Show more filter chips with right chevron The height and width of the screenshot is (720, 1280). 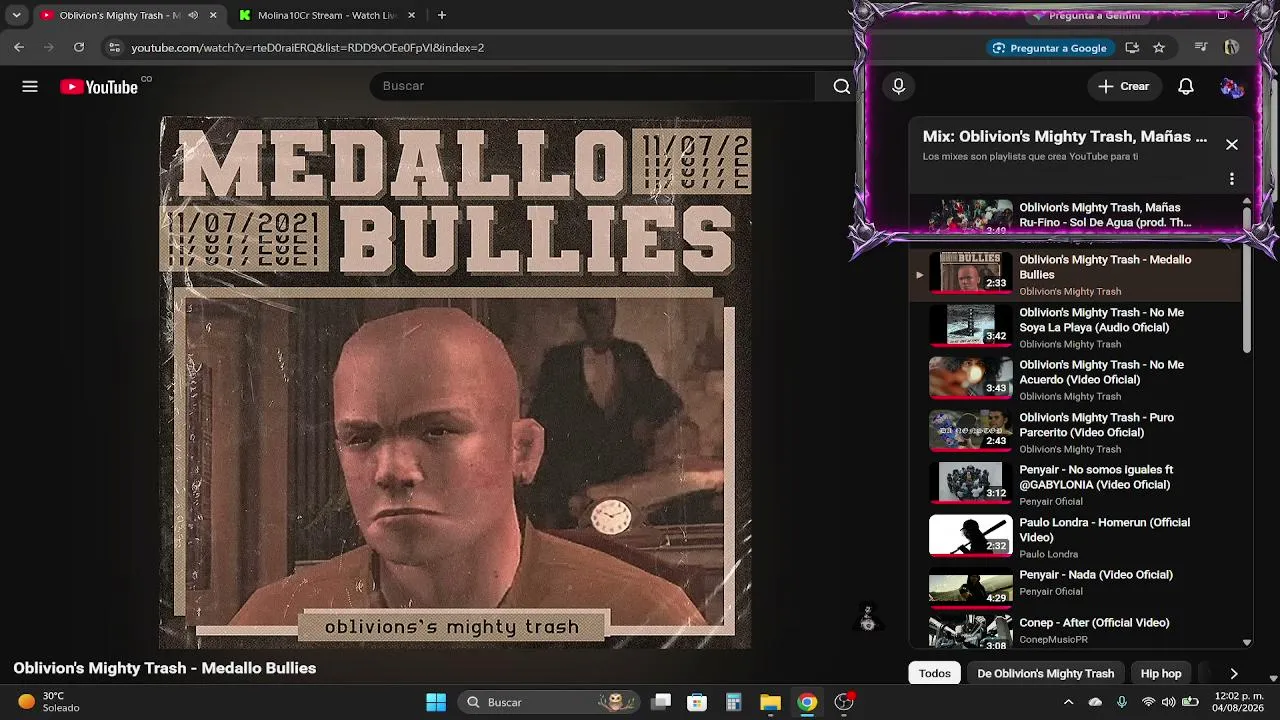[x=1233, y=674]
